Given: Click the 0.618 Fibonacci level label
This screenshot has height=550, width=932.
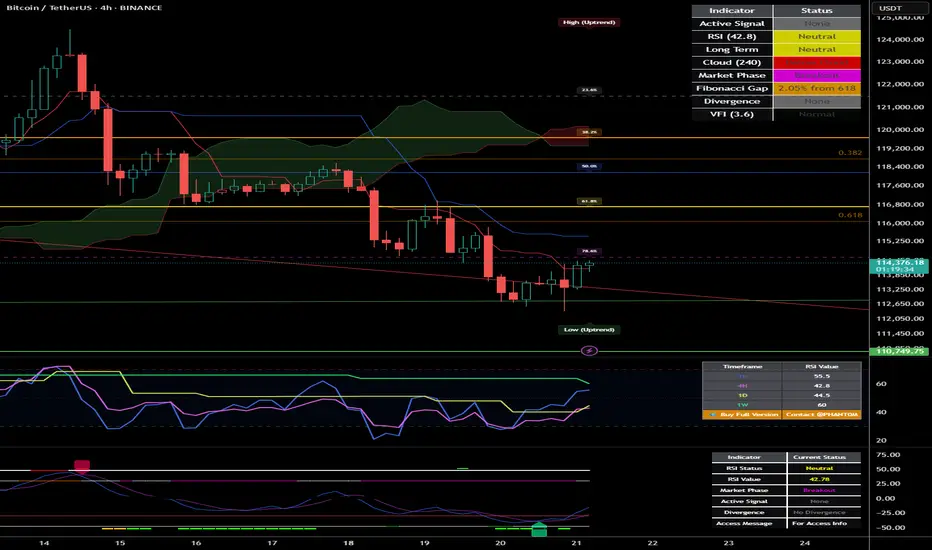Looking at the screenshot, I should [x=847, y=215].
